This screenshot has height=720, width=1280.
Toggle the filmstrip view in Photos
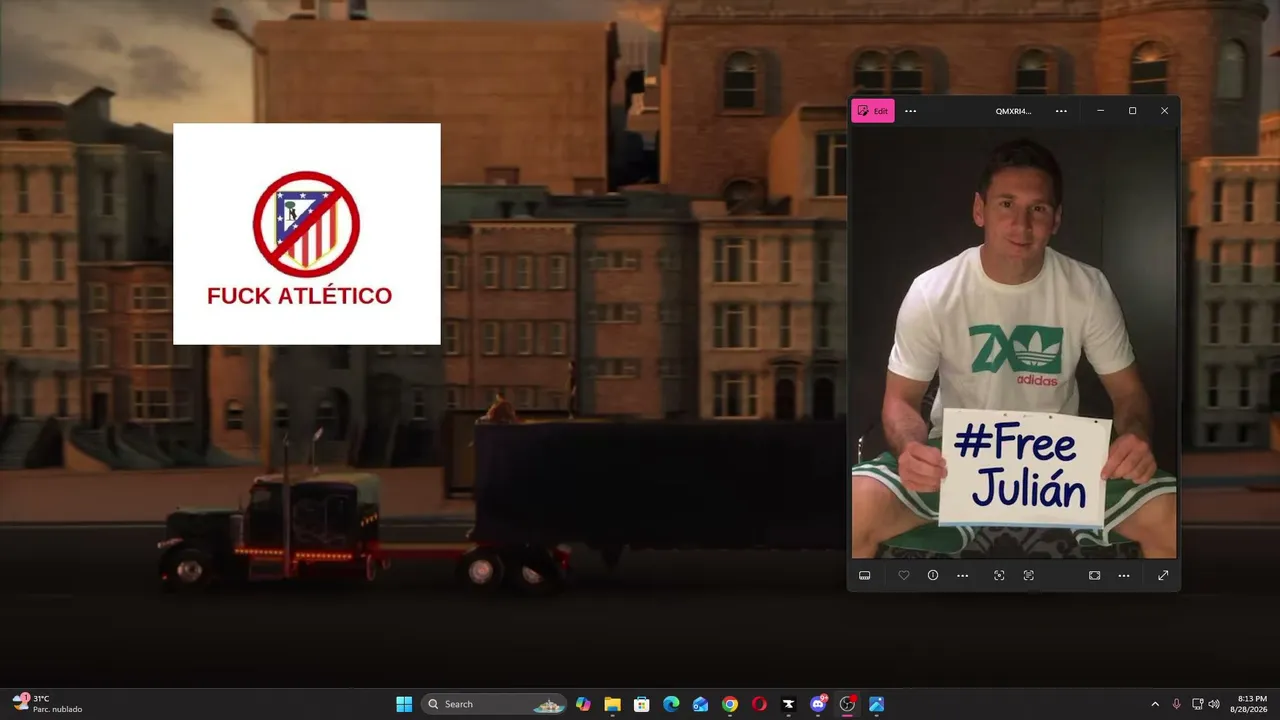(x=865, y=575)
